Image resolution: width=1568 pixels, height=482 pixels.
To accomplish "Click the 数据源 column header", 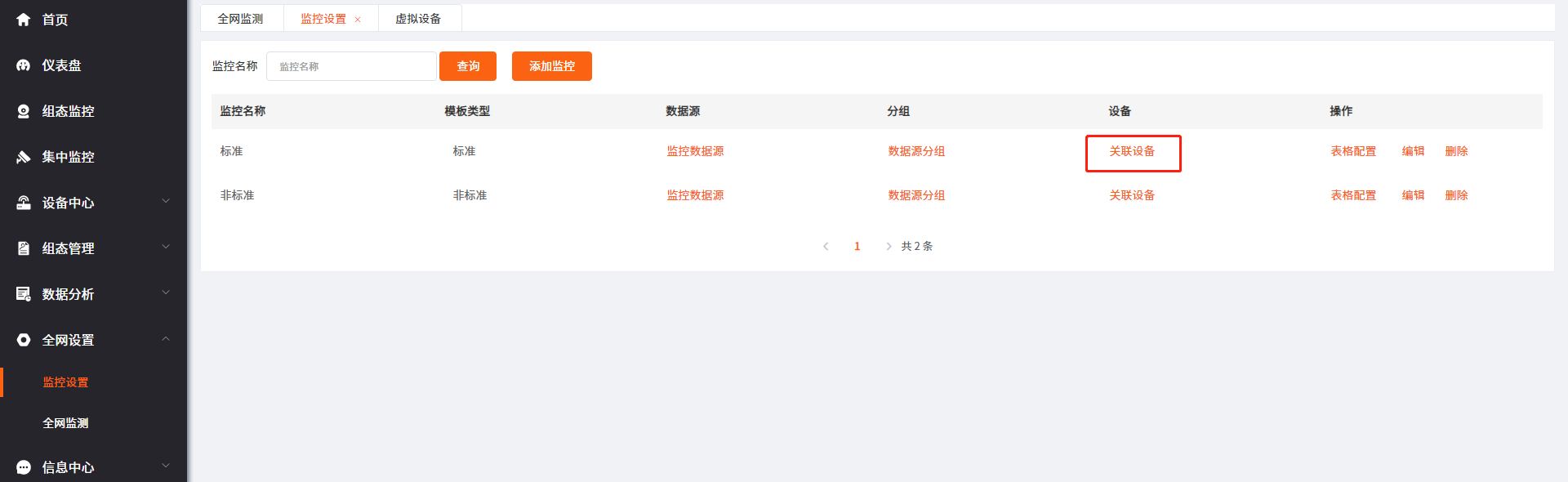I will pos(683,111).
